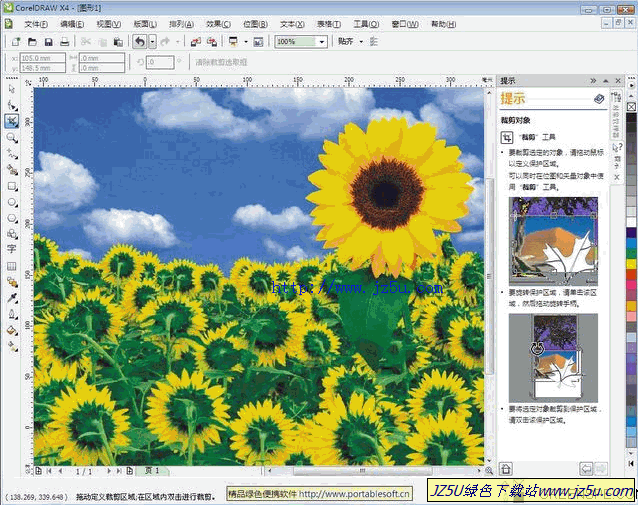Click the Print icon
638x505 pixels.
(65, 42)
